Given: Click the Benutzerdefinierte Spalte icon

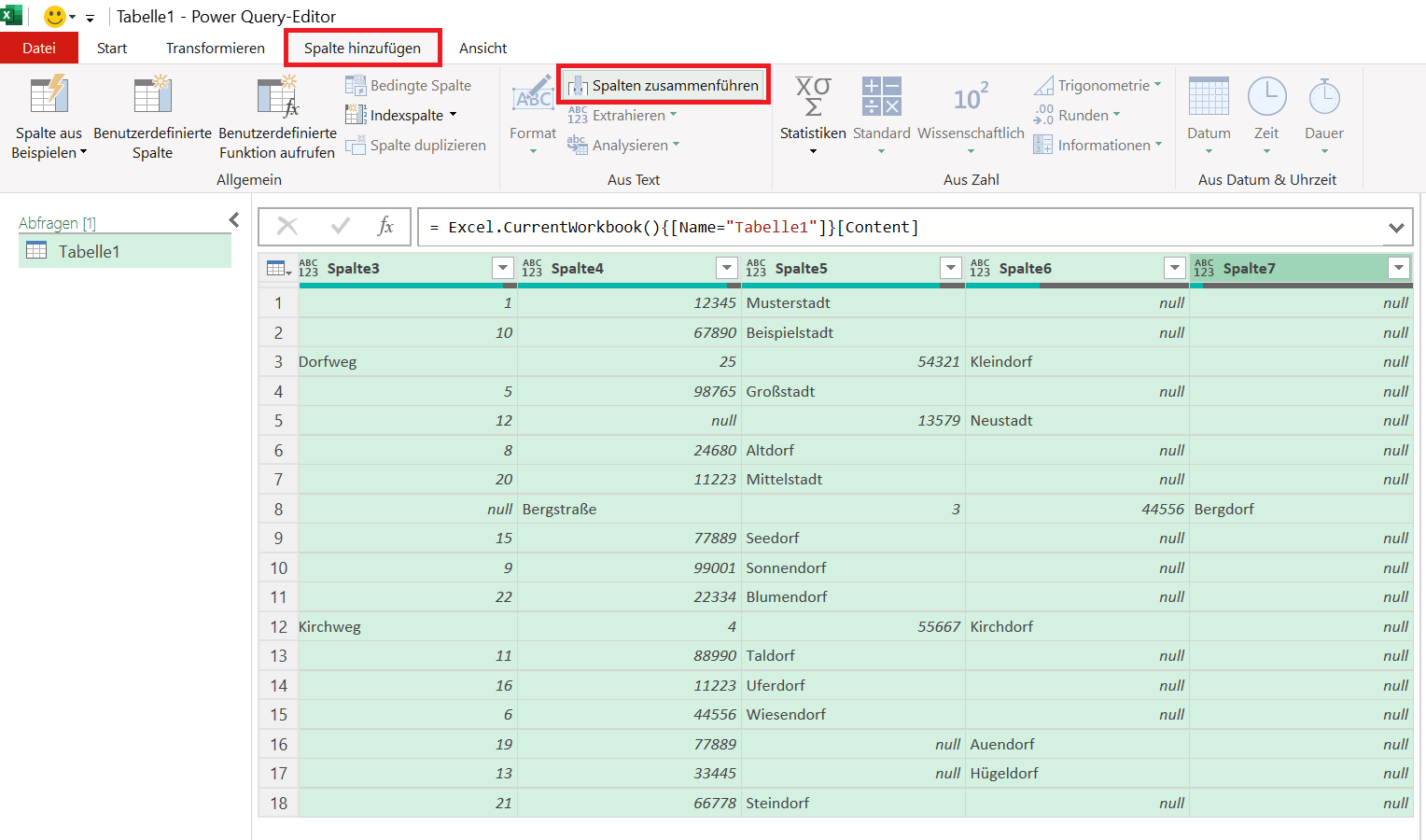Looking at the screenshot, I should (152, 95).
